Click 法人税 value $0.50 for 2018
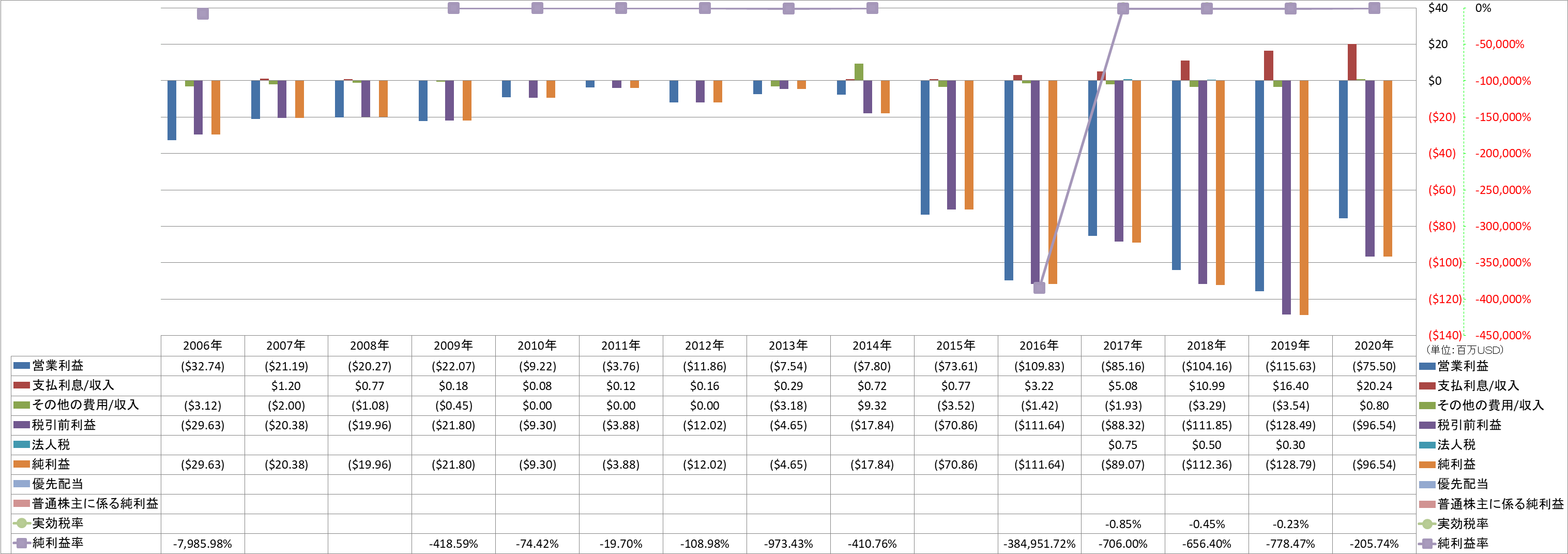Image resolution: width=1568 pixels, height=554 pixels. click(x=1207, y=445)
